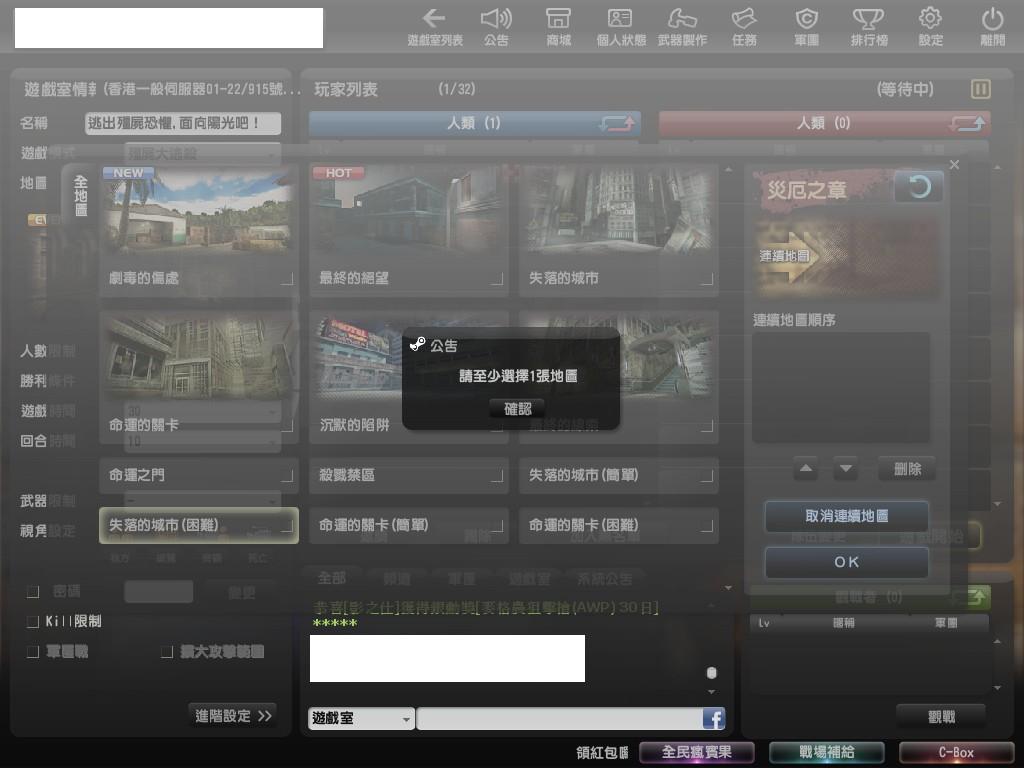Select the 命運的關卡 map thumbnail

click(199, 377)
